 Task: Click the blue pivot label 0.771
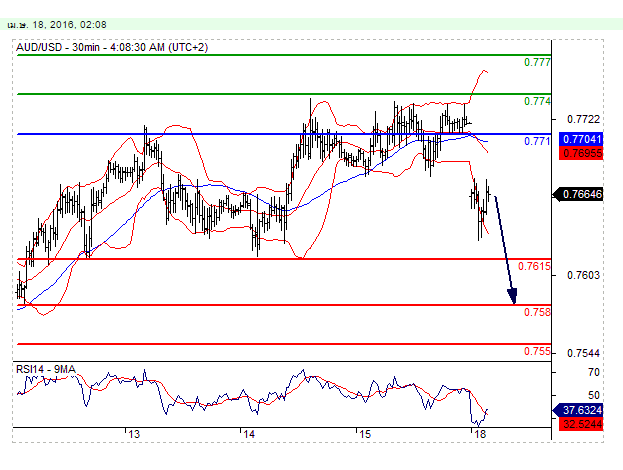[537, 141]
